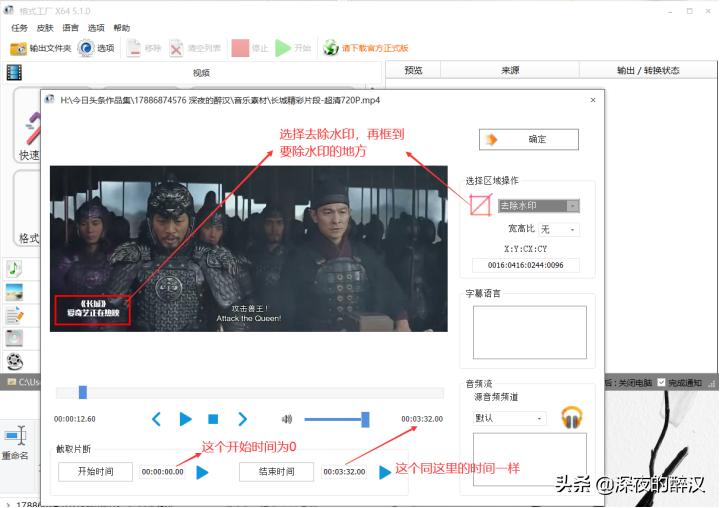Screen dimensions: 720x508
Task: Open the 去除水印 operation dropdown
Action: [x=539, y=206]
